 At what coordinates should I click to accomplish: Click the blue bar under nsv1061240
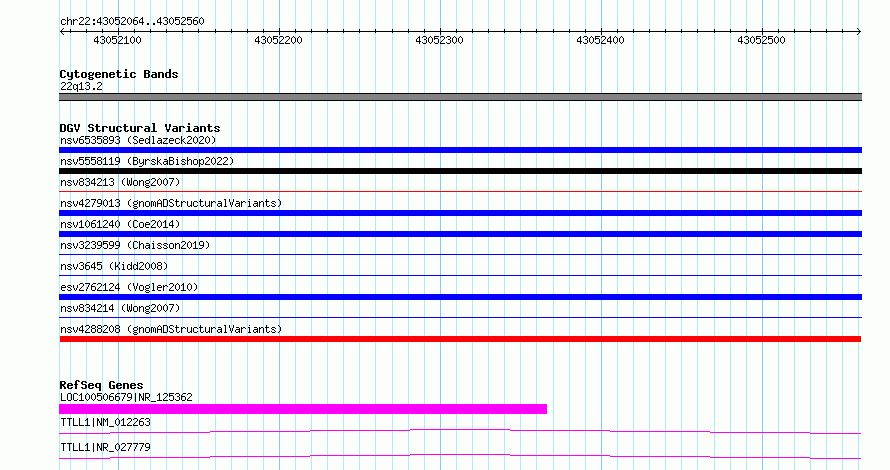coord(460,234)
